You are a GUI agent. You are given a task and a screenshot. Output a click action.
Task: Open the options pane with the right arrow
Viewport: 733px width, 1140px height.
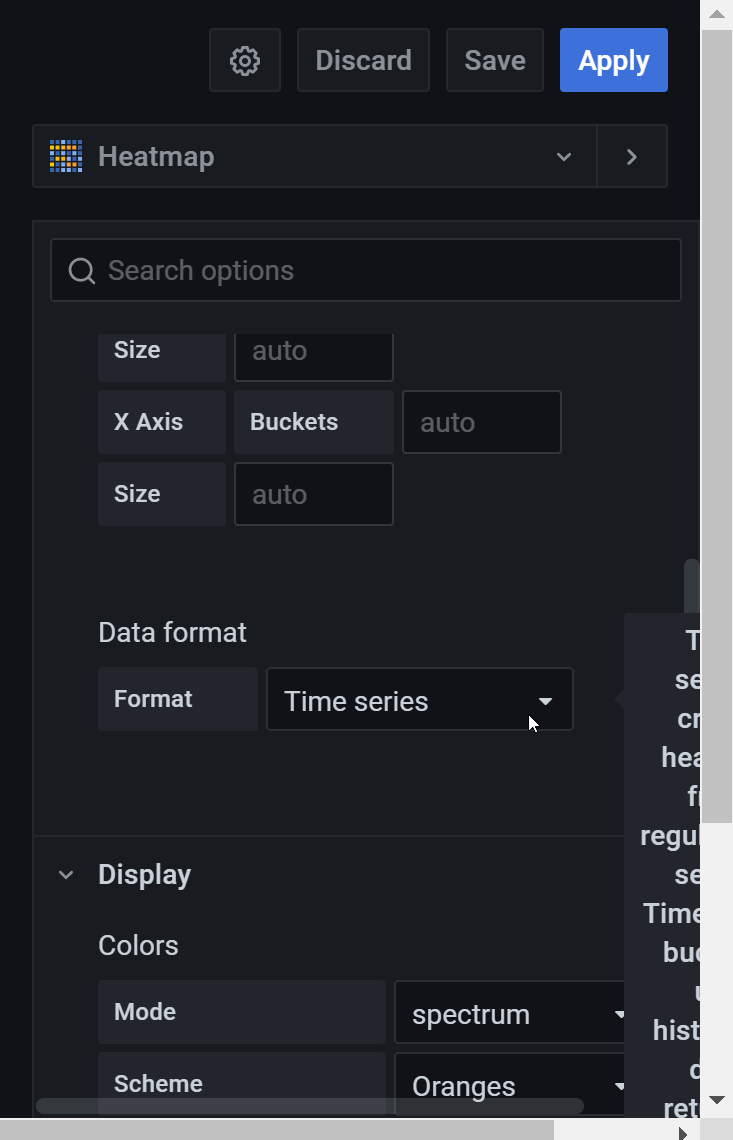click(x=631, y=156)
